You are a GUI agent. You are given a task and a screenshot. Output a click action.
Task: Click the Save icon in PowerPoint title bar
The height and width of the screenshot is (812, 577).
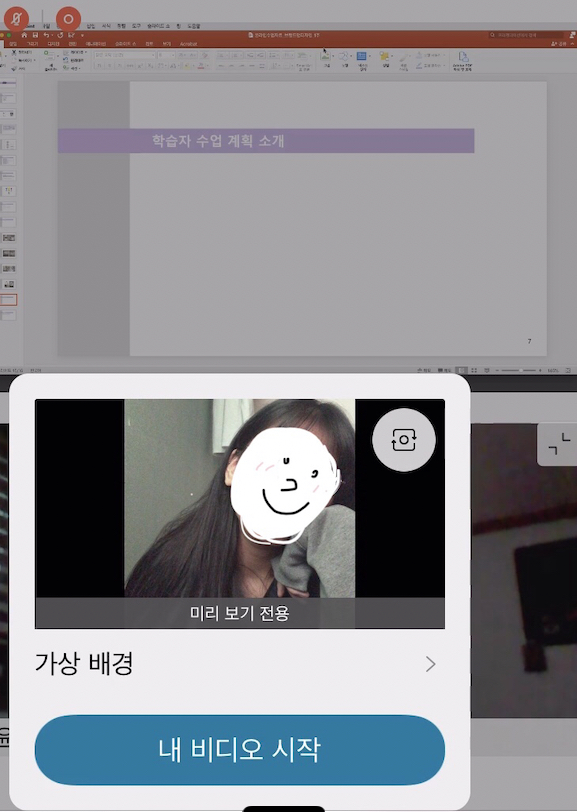click(x=35, y=35)
